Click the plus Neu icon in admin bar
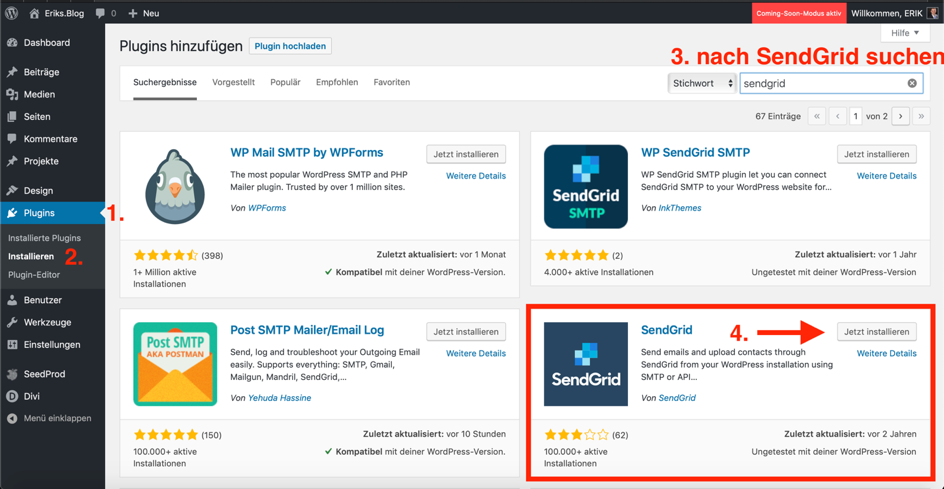 point(133,12)
